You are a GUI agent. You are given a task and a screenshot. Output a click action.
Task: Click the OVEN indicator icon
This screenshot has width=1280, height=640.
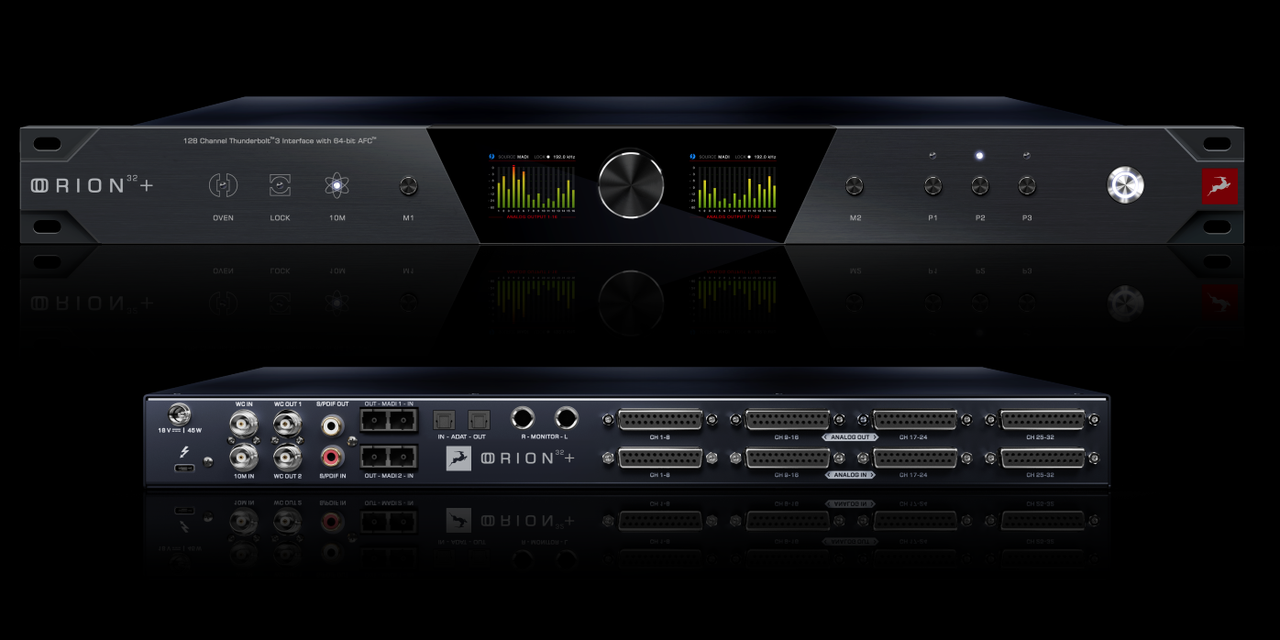(x=223, y=186)
